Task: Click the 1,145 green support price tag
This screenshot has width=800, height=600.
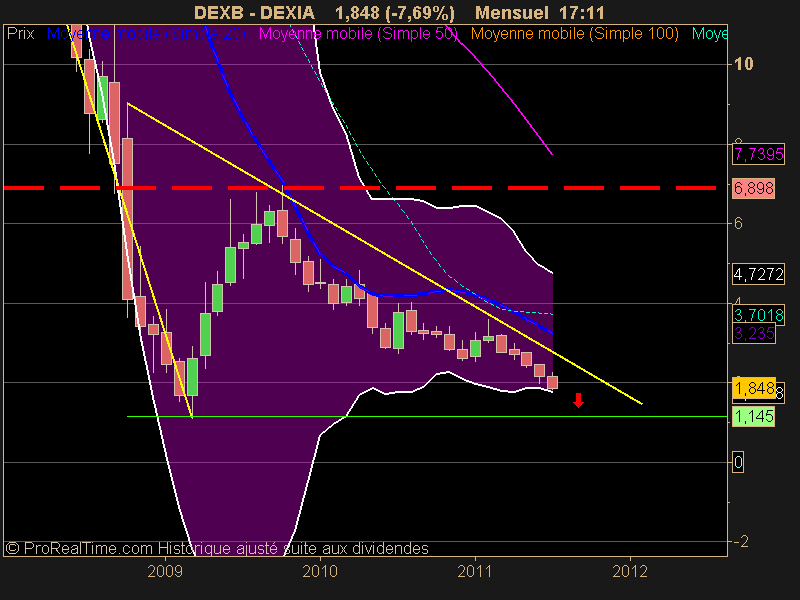Action: (x=754, y=416)
